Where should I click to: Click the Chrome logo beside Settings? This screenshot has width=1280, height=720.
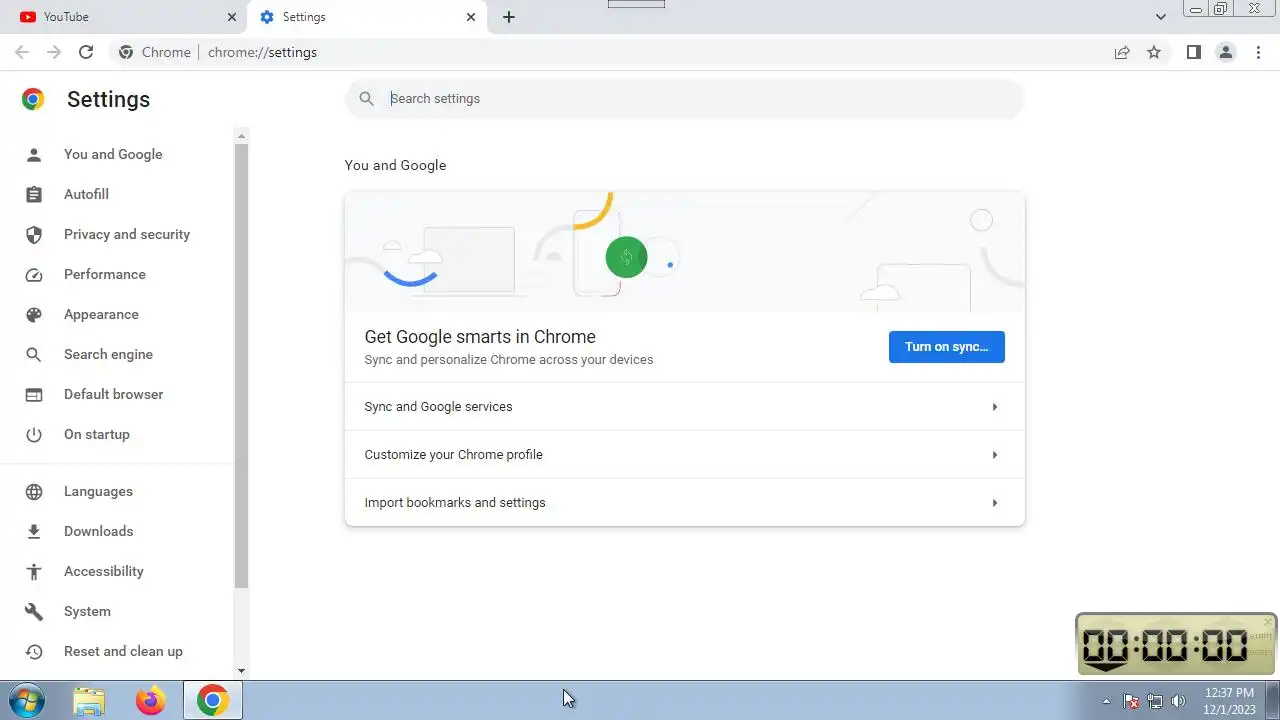click(33, 99)
